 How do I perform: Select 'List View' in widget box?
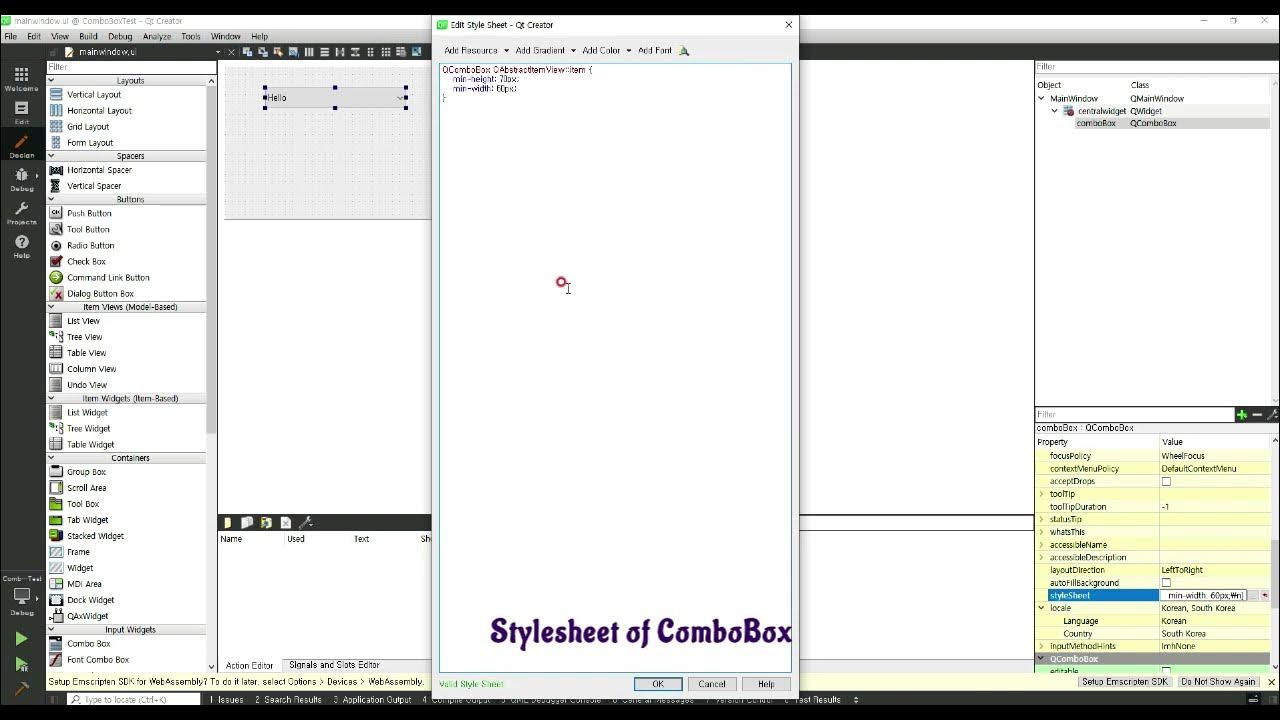coord(83,321)
